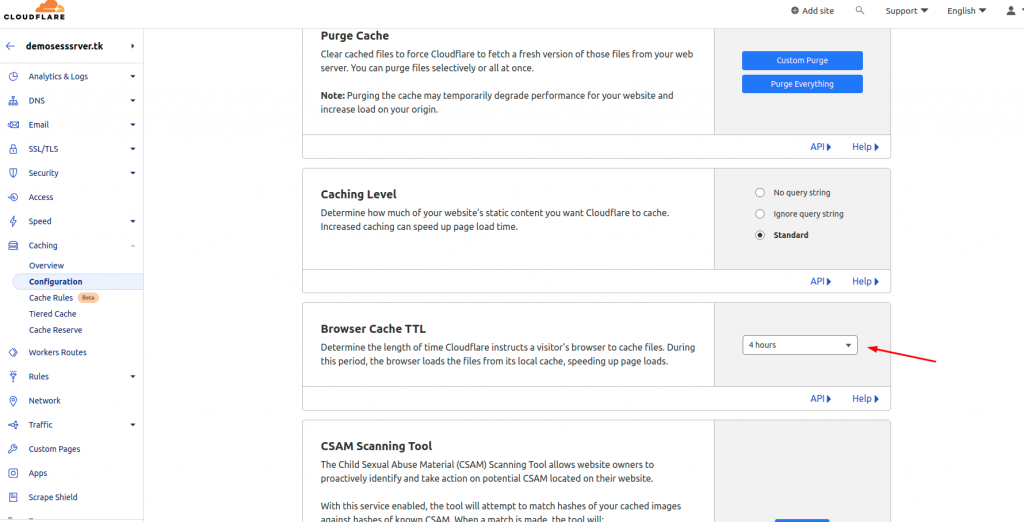
Task: Go to Tiered Cache sidebar item
Action: click(x=52, y=314)
